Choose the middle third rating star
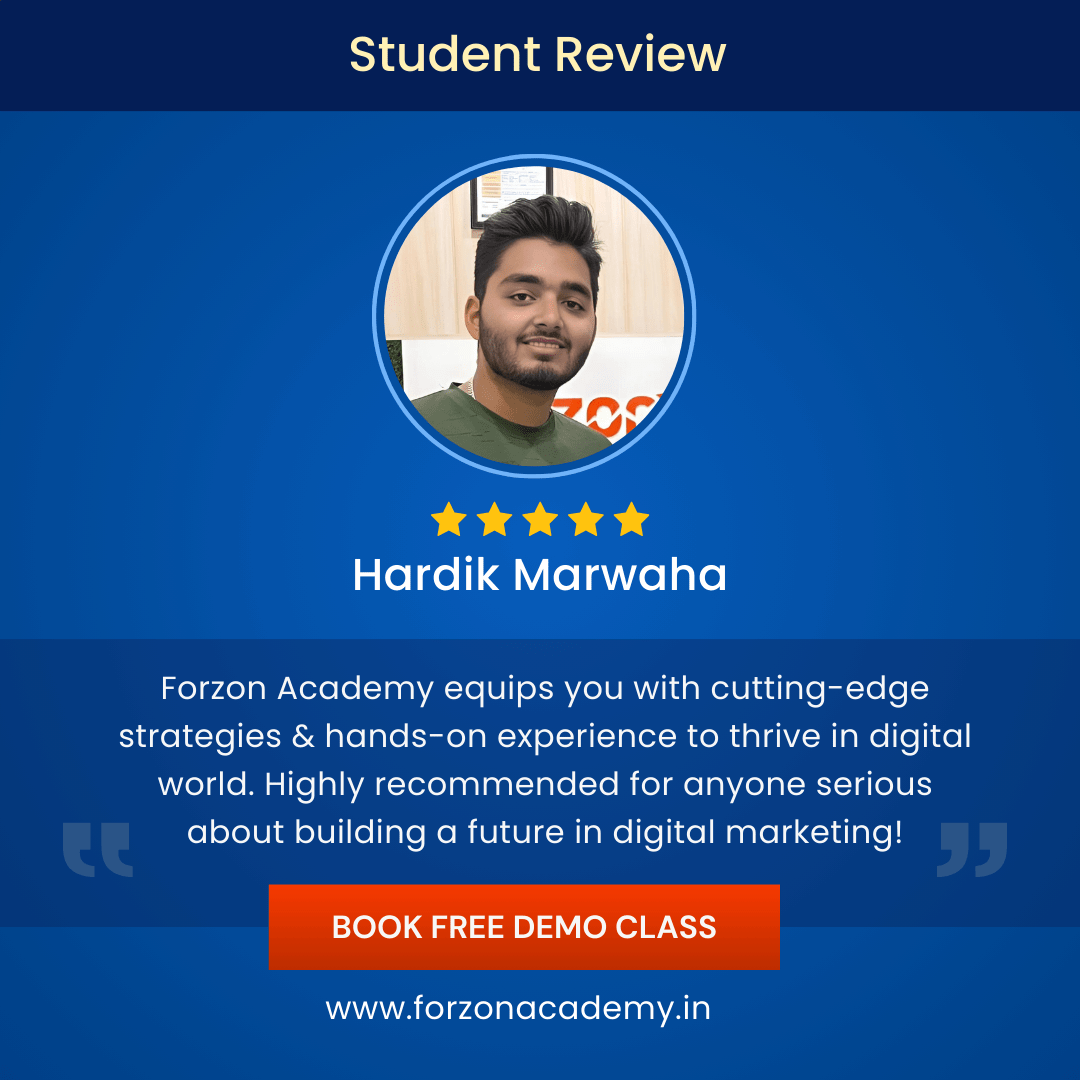This screenshot has height=1080, width=1080. (x=540, y=519)
